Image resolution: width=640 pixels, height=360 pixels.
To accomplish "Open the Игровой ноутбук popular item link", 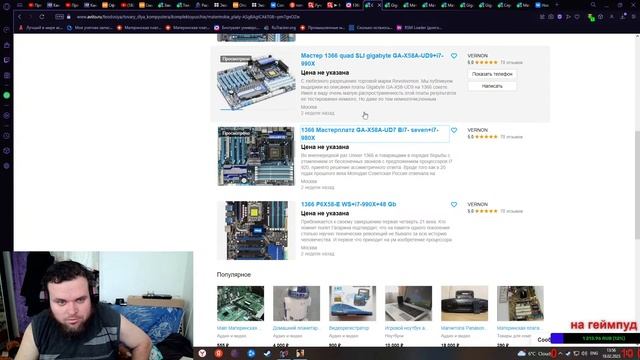I will pyautogui.click(x=405, y=328).
